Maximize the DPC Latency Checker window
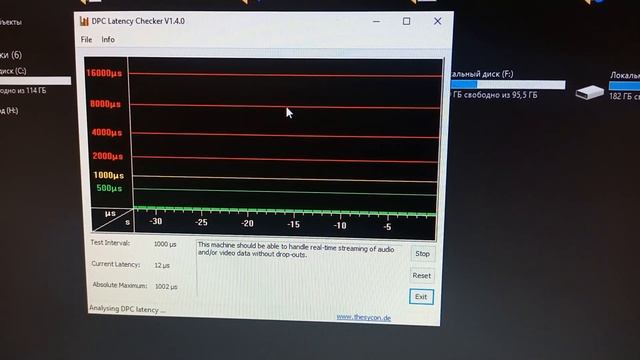This screenshot has height=360, width=640. 407,21
